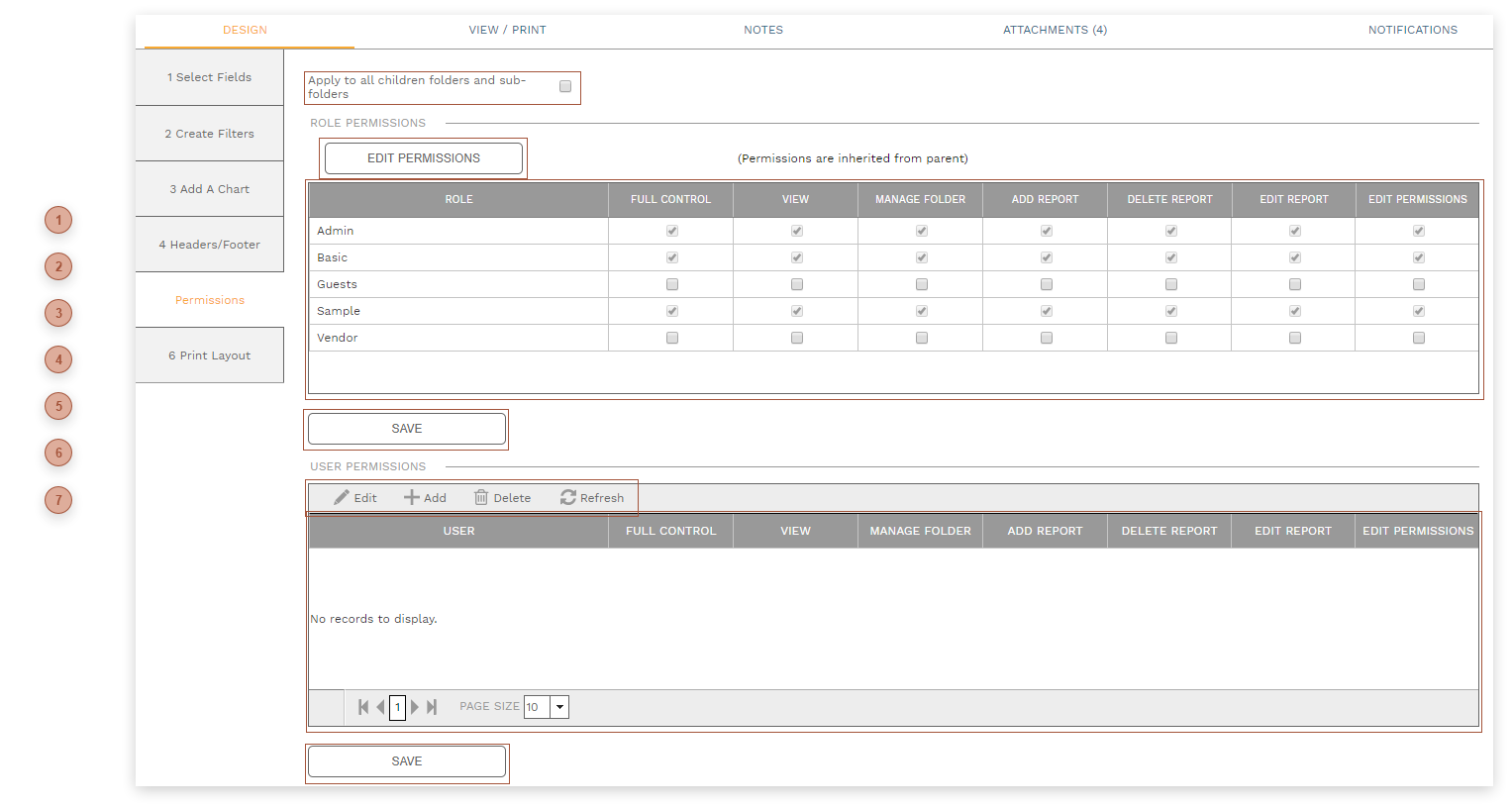Go to the next page arrow
Image resolution: width=1512 pixels, height=809 pixels.
415,707
